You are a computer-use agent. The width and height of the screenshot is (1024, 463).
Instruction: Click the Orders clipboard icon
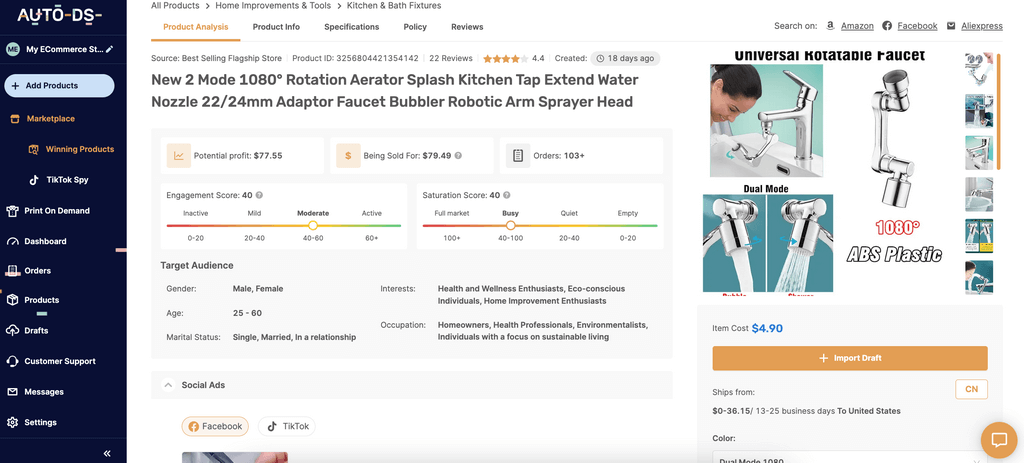click(518, 156)
